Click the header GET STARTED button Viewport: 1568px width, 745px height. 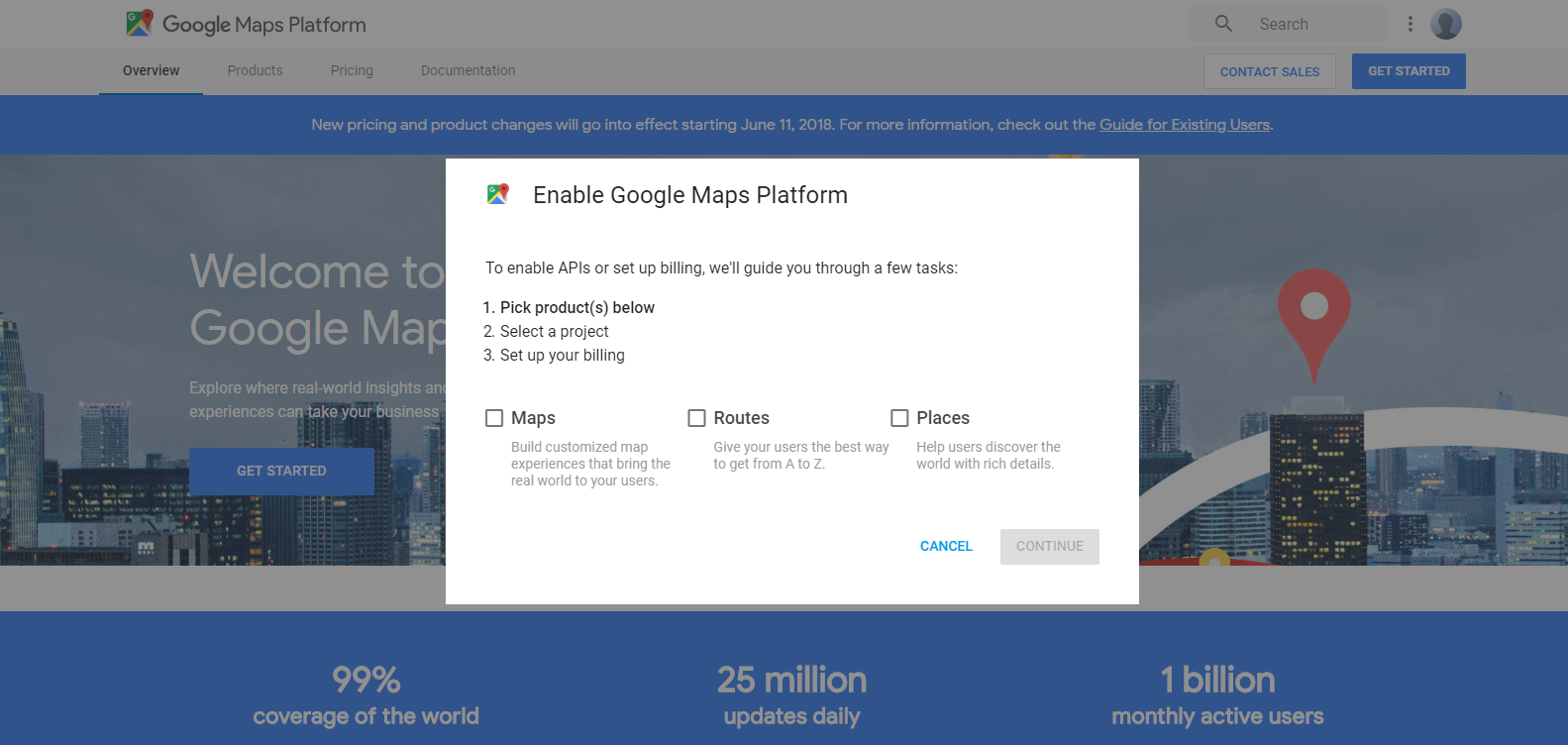[x=1409, y=71]
